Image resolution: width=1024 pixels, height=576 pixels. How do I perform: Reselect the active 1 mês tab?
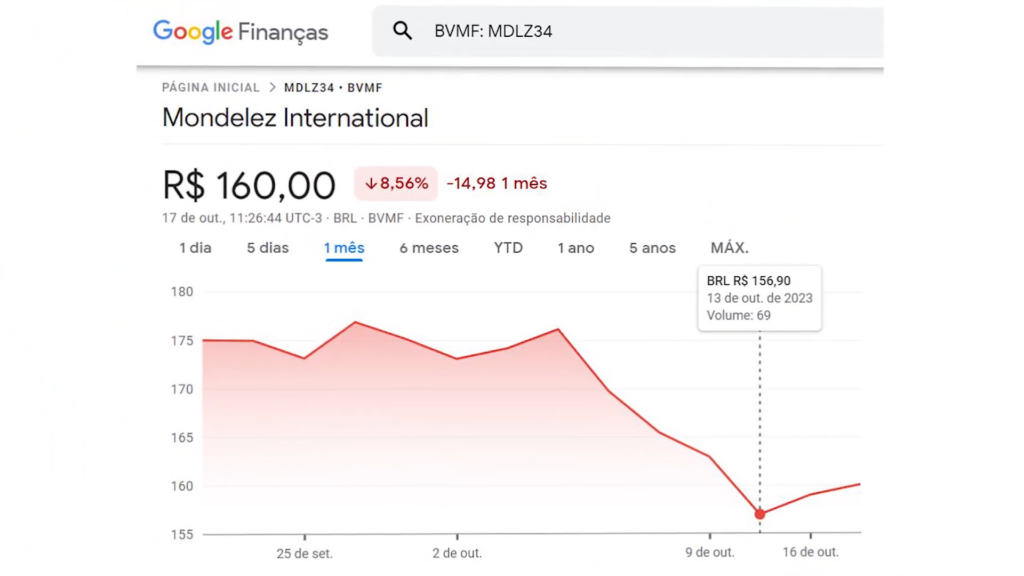click(344, 247)
